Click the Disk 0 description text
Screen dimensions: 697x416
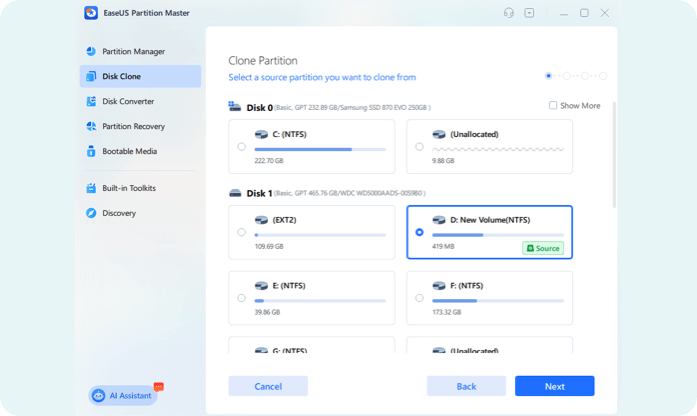tap(352, 108)
